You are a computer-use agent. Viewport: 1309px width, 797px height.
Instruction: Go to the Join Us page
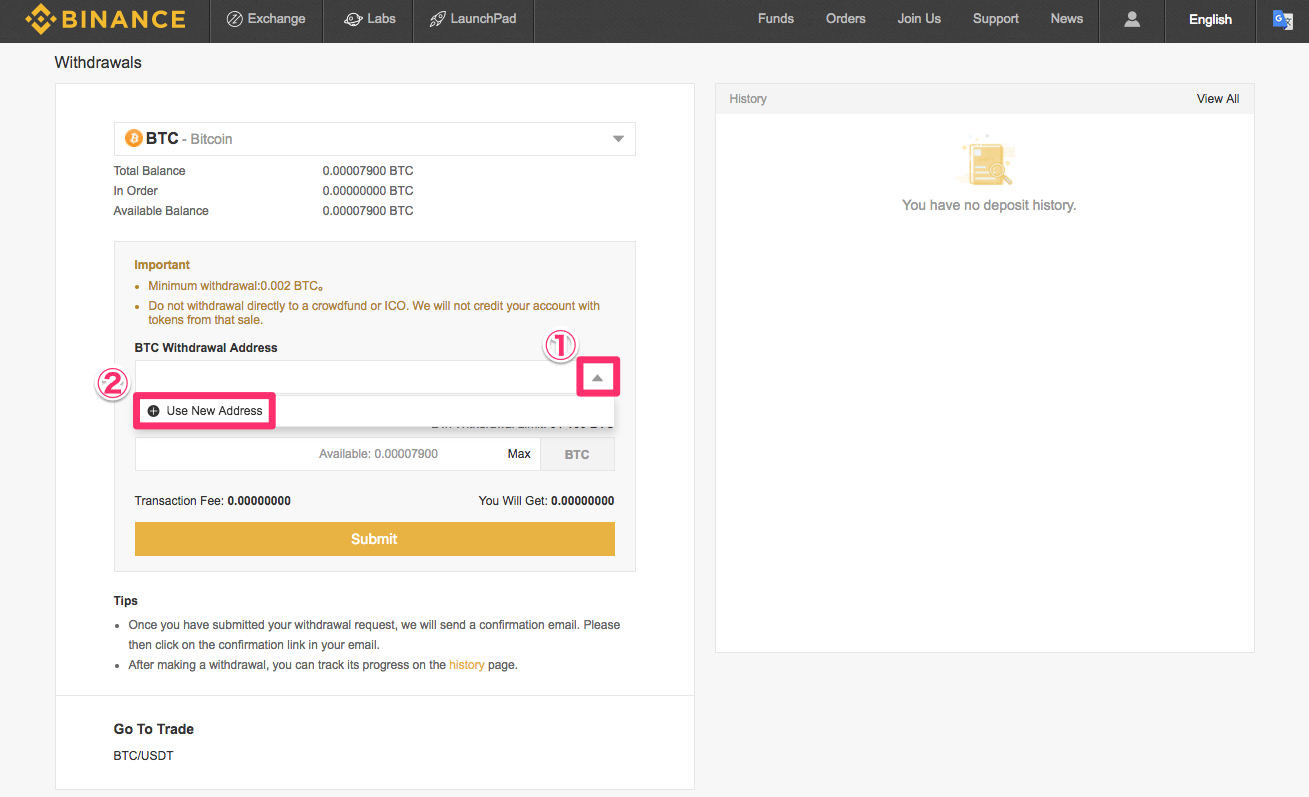[919, 19]
